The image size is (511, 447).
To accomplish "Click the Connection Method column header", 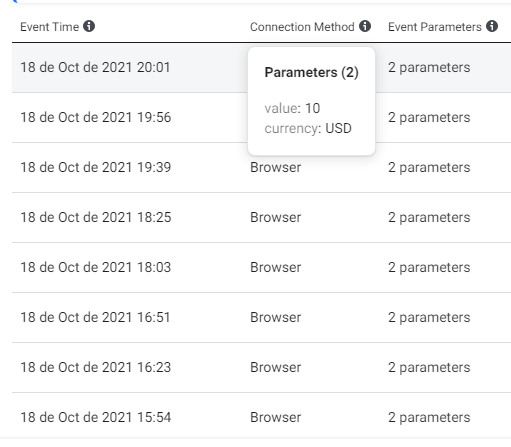I will coord(302,27).
